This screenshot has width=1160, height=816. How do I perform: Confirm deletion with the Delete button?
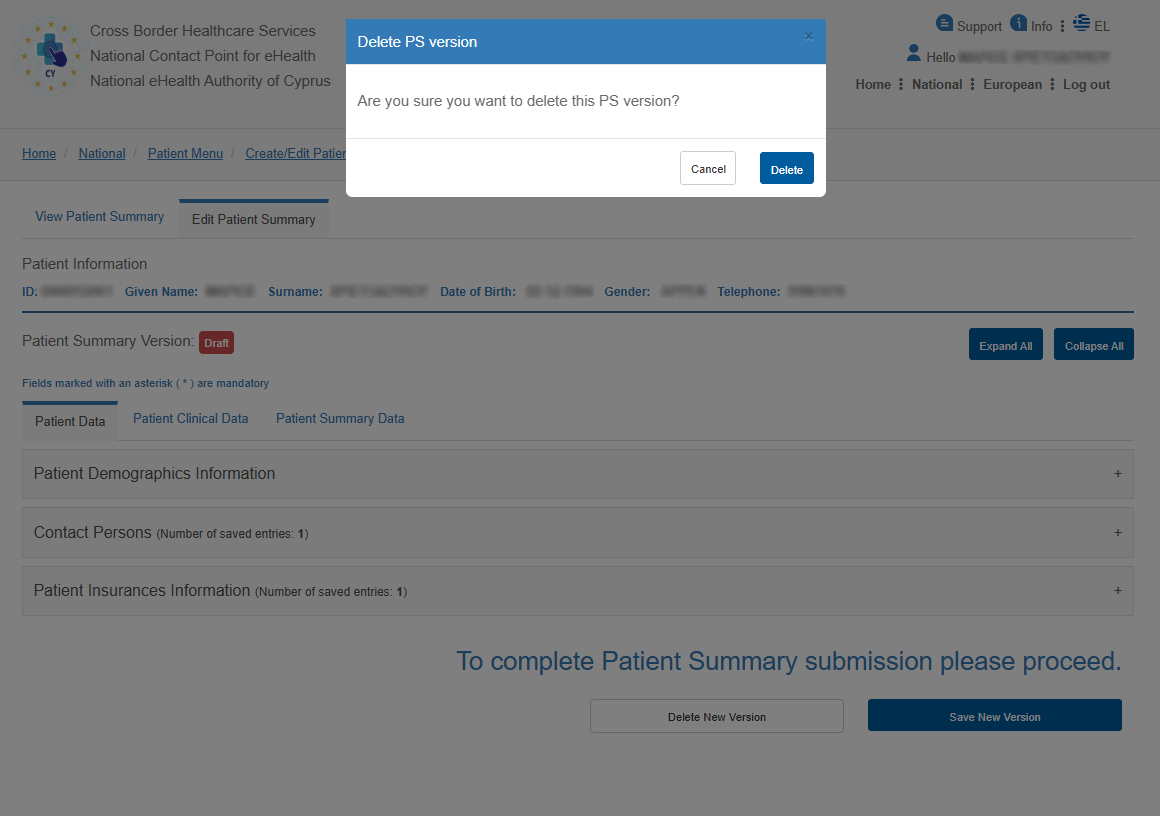pyautogui.click(x=786, y=169)
